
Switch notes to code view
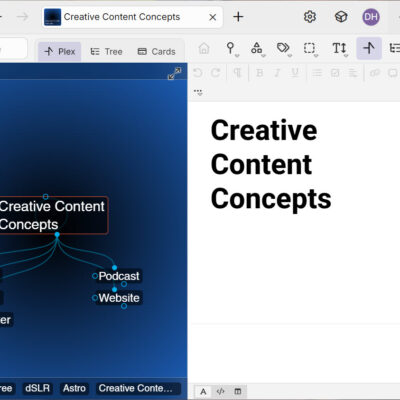tap(220, 391)
